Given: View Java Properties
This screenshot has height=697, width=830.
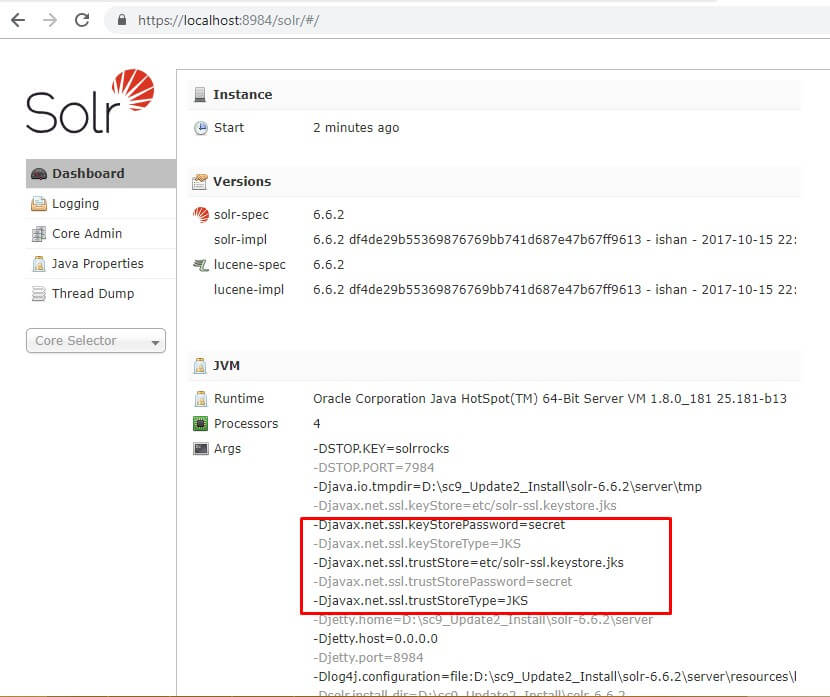Looking at the screenshot, I should [x=101, y=264].
